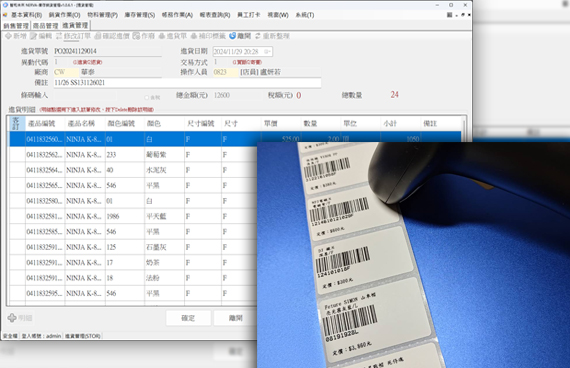The height and width of the screenshot is (368, 570).
Task: Click the 條碼輸入 barcode input field
Action: [85, 96]
